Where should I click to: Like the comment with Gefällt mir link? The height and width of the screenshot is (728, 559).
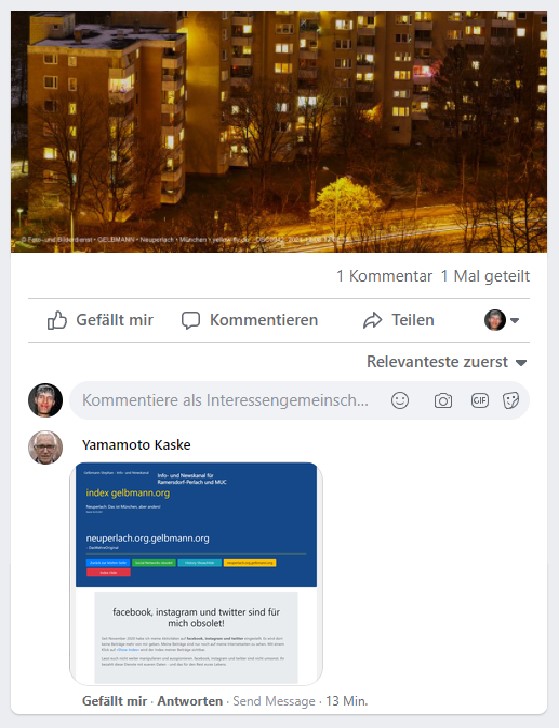[114, 701]
